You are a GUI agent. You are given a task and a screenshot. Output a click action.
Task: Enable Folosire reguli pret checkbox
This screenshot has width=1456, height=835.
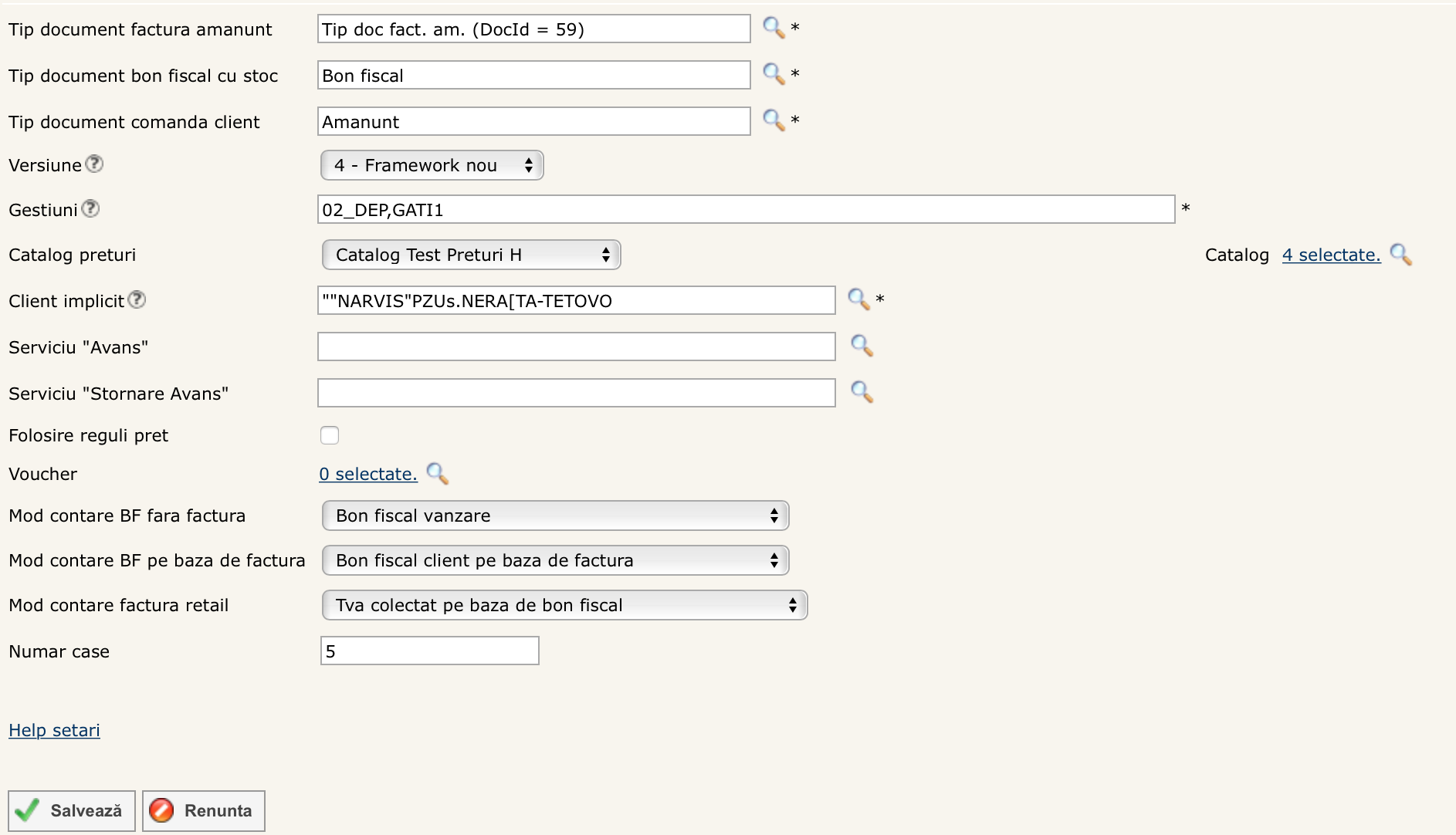tap(330, 435)
